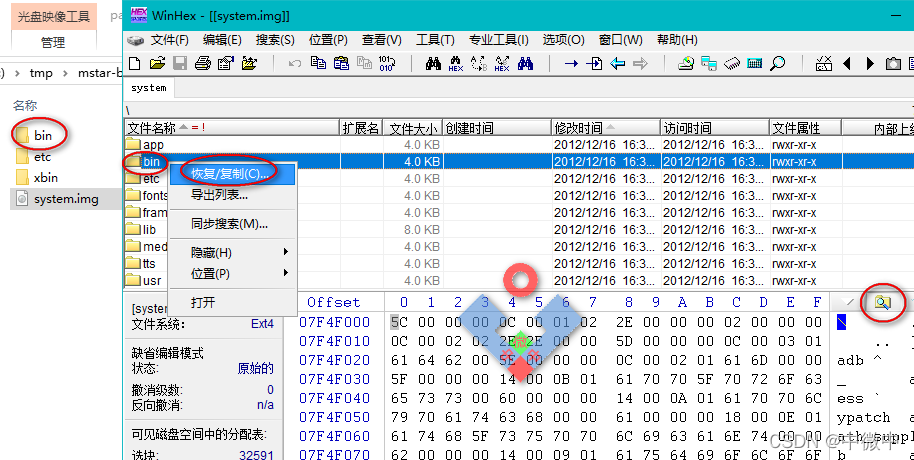
Task: Choose 打开 in the context menu
Action: click(233, 302)
